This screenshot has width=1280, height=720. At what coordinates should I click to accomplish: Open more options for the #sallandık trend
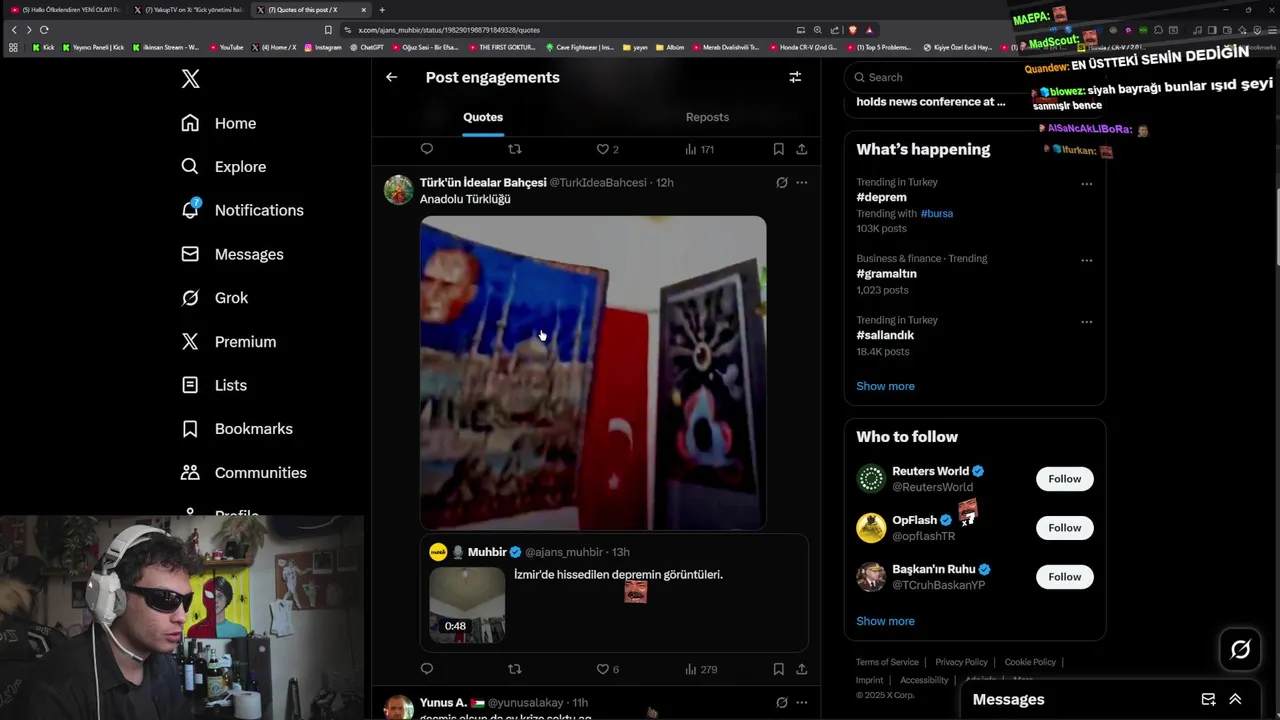tap(1086, 322)
